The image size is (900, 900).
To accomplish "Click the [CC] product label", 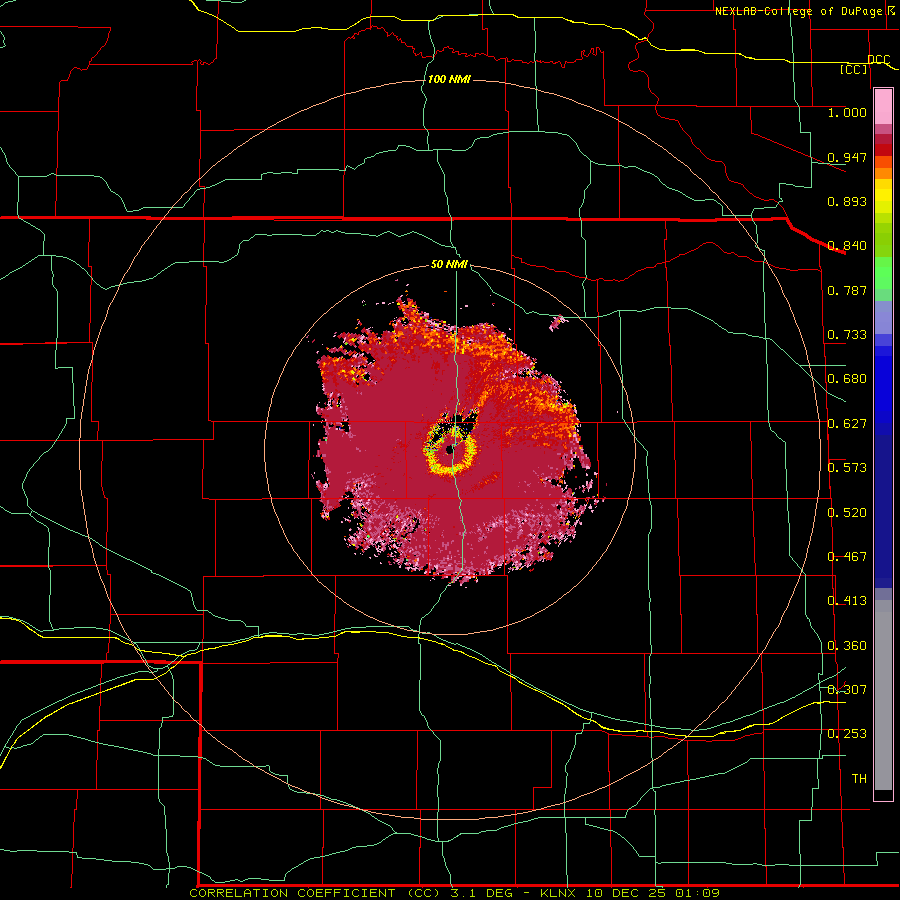I will (x=854, y=69).
